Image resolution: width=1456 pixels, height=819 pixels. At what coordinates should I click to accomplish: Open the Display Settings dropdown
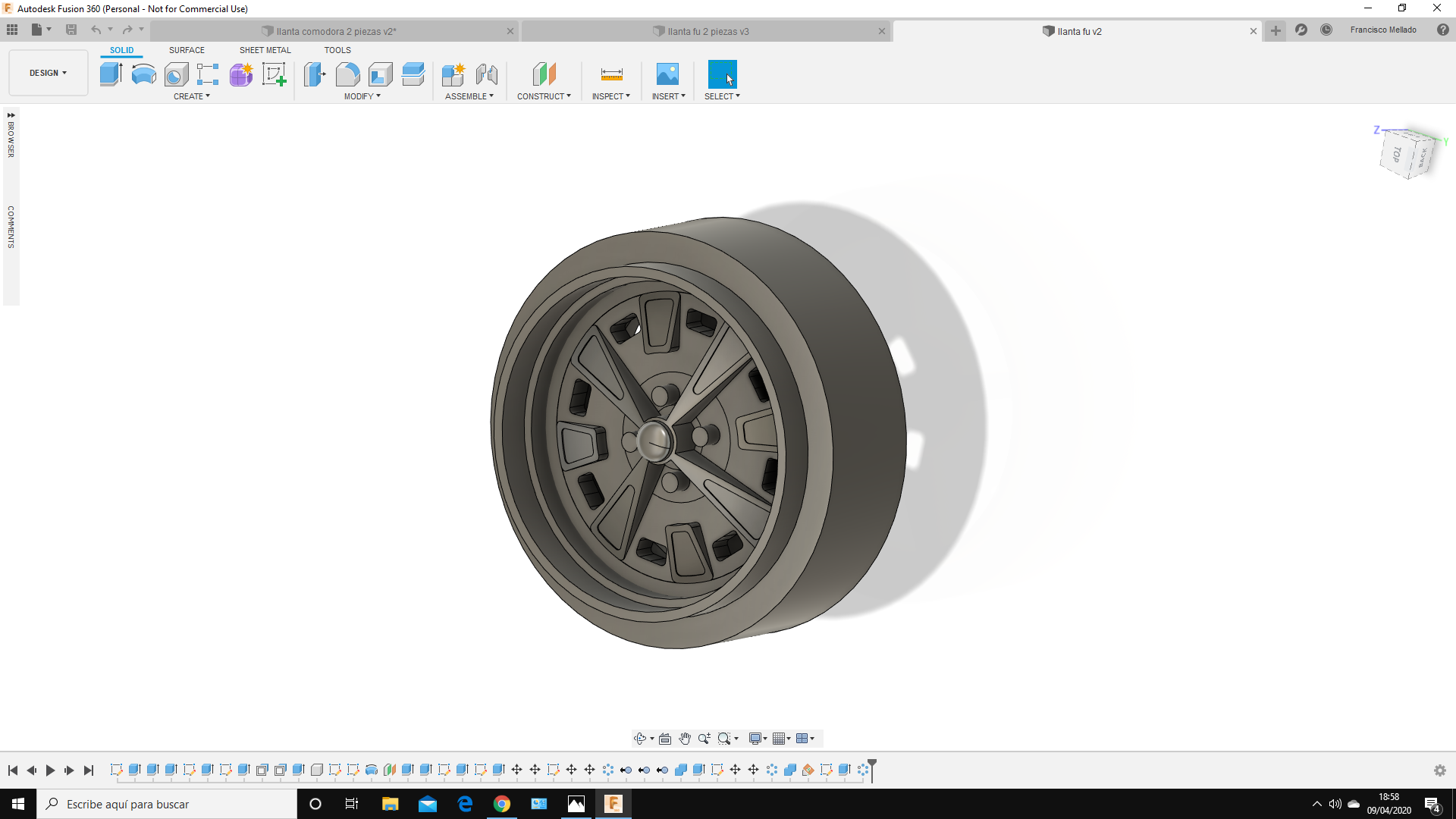[758, 739]
